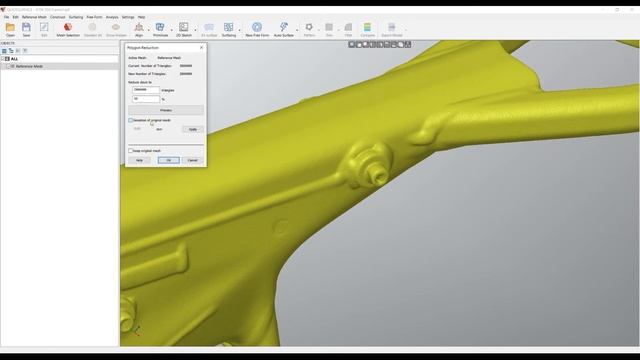Expand the Primitives dropdown arrow
Screen dimensions: 640x360
[171, 30]
